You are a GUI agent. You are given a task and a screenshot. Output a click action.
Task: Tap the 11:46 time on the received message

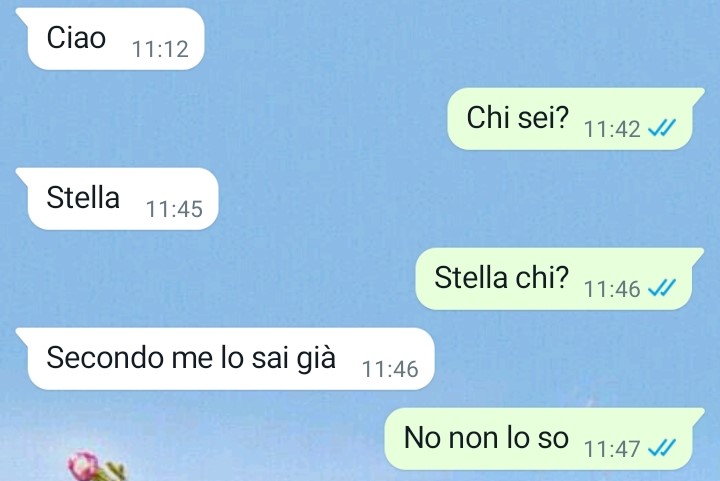click(390, 369)
